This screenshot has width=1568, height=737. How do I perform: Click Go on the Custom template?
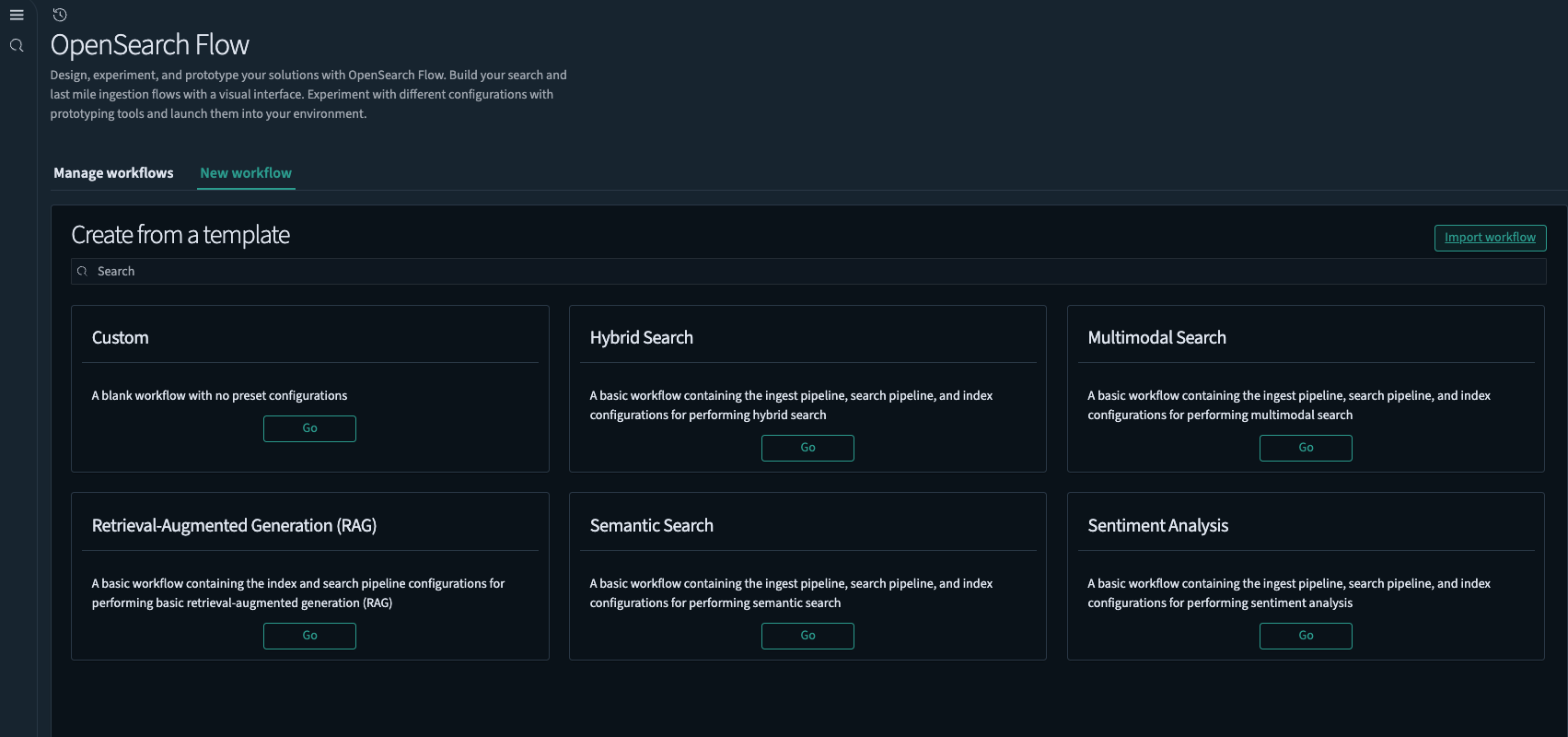click(x=309, y=428)
